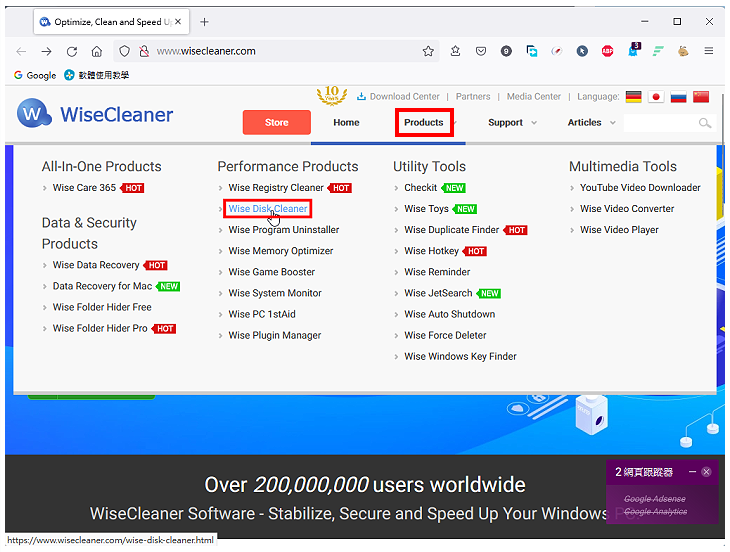Click the WiseCleaner logo

point(95,114)
